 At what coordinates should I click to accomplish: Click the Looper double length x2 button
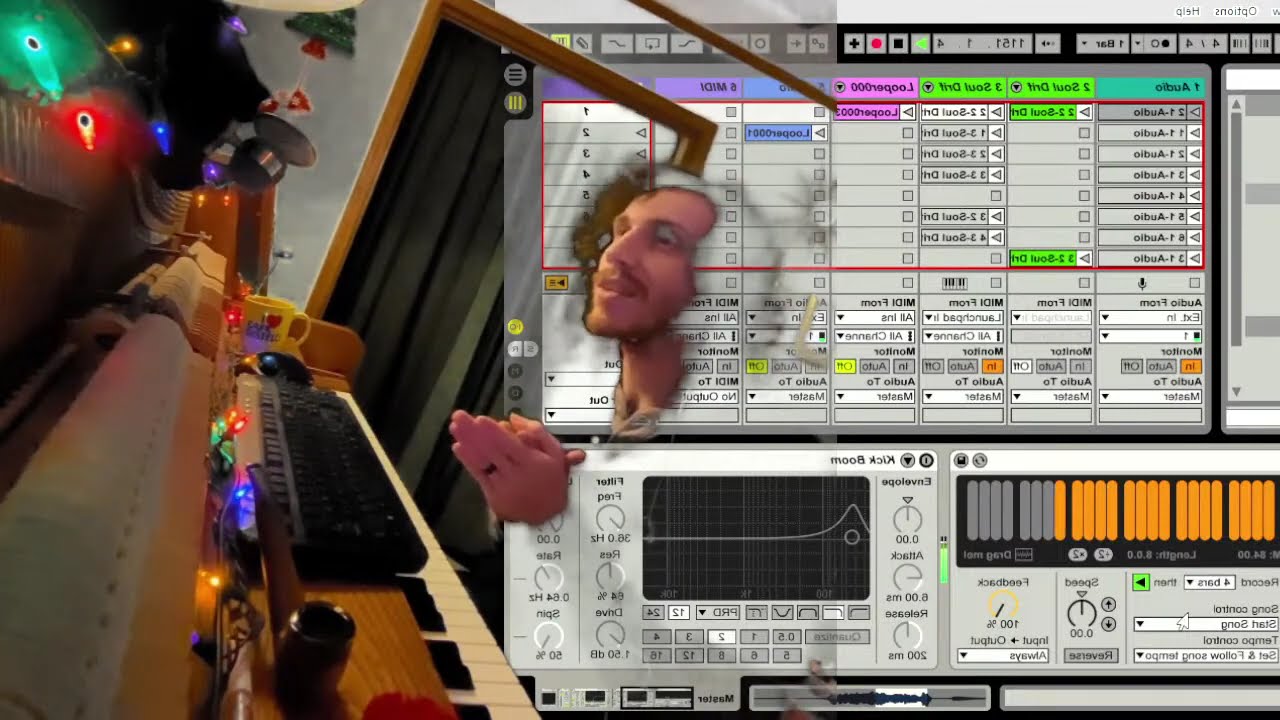click(x=1078, y=554)
